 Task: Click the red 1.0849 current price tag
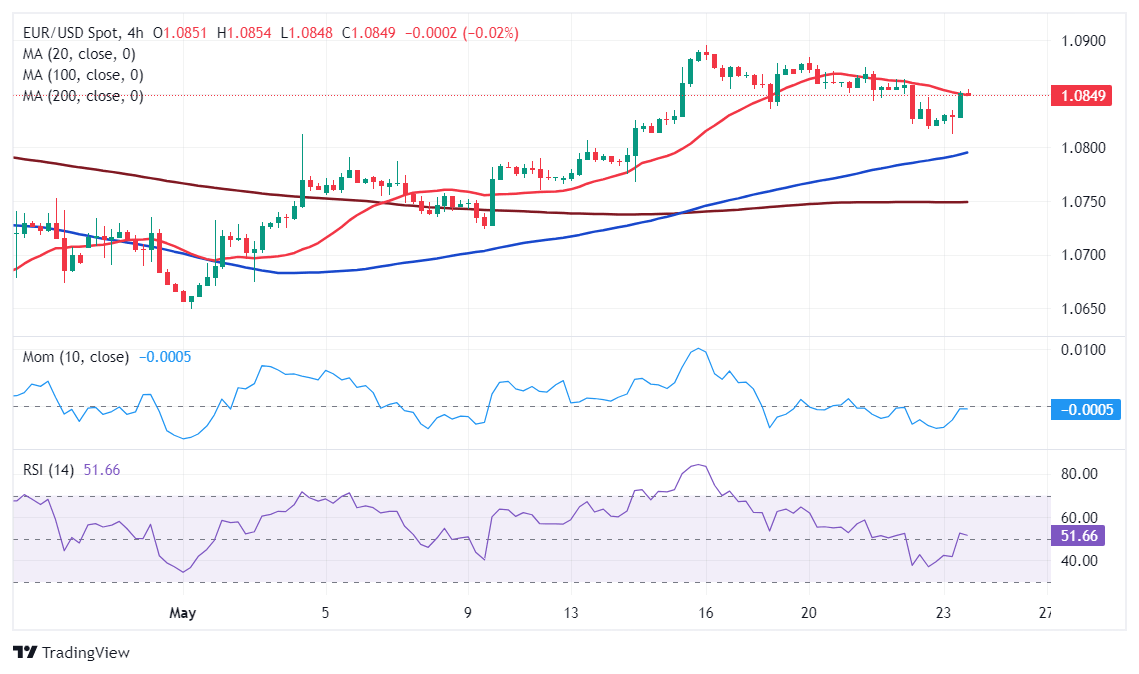click(1080, 96)
